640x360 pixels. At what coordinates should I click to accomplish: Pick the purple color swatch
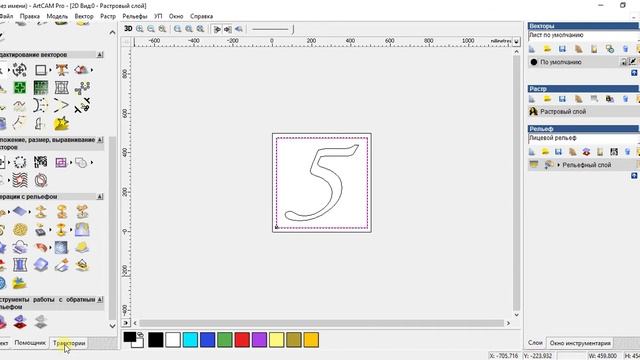(x=259, y=340)
